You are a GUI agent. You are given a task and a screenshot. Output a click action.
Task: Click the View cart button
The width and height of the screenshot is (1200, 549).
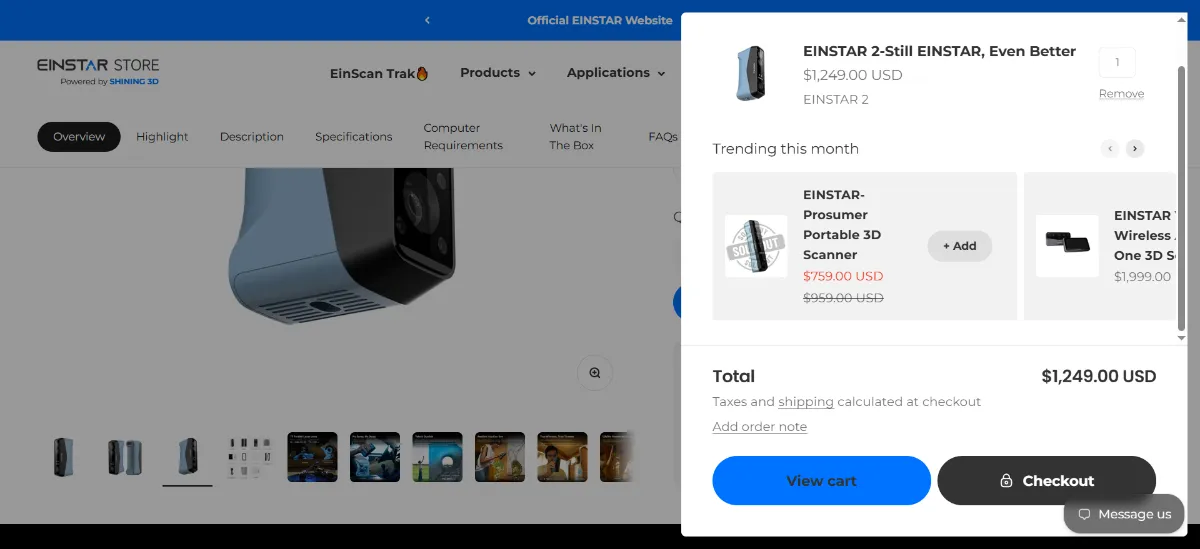[x=821, y=481]
